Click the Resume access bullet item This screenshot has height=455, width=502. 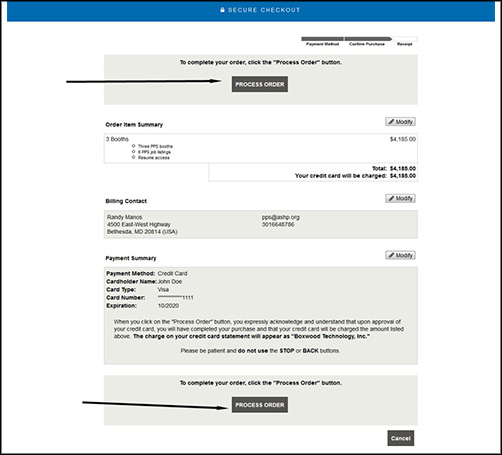coord(154,158)
